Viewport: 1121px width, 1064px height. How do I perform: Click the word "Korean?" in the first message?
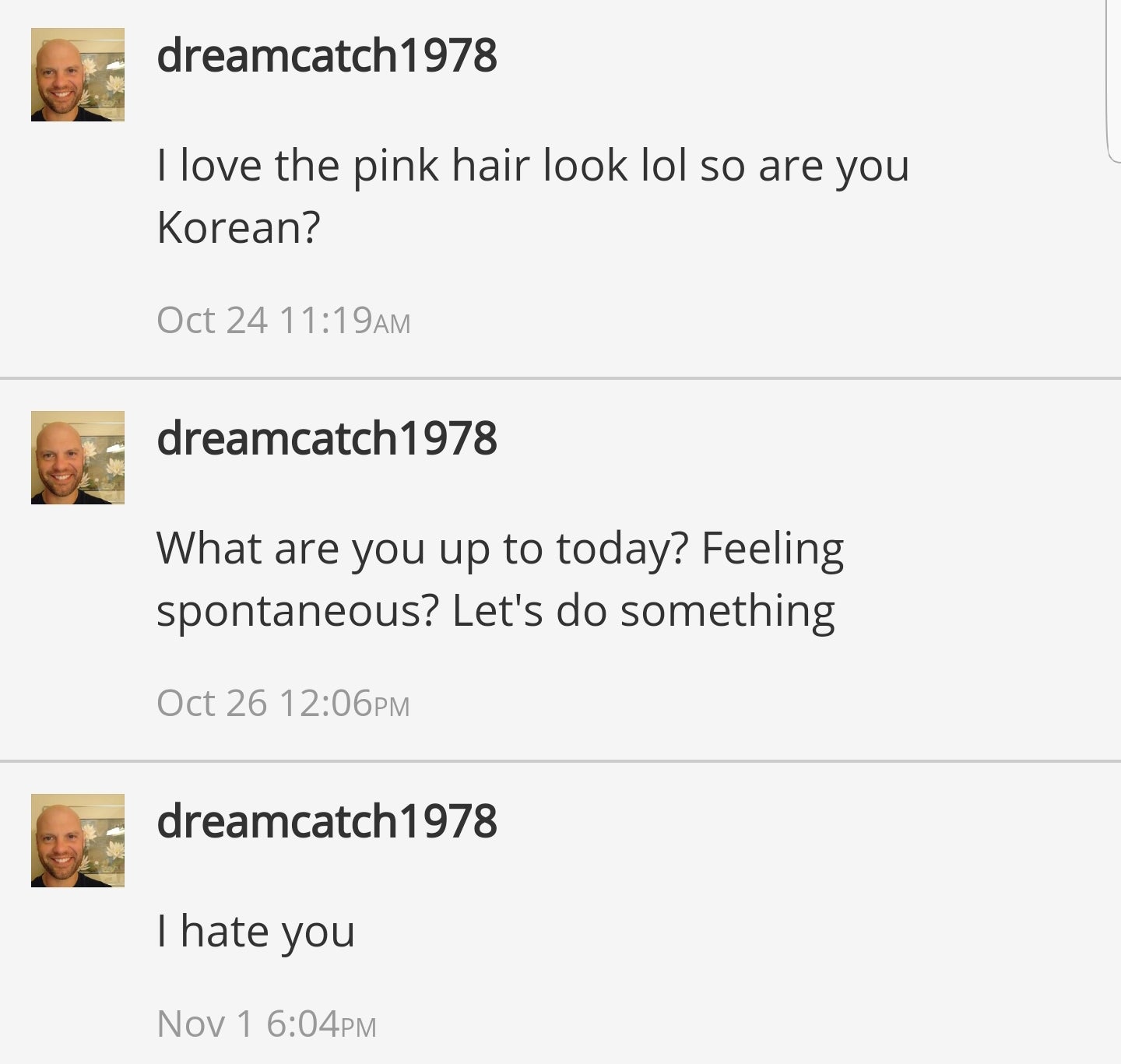tap(238, 227)
